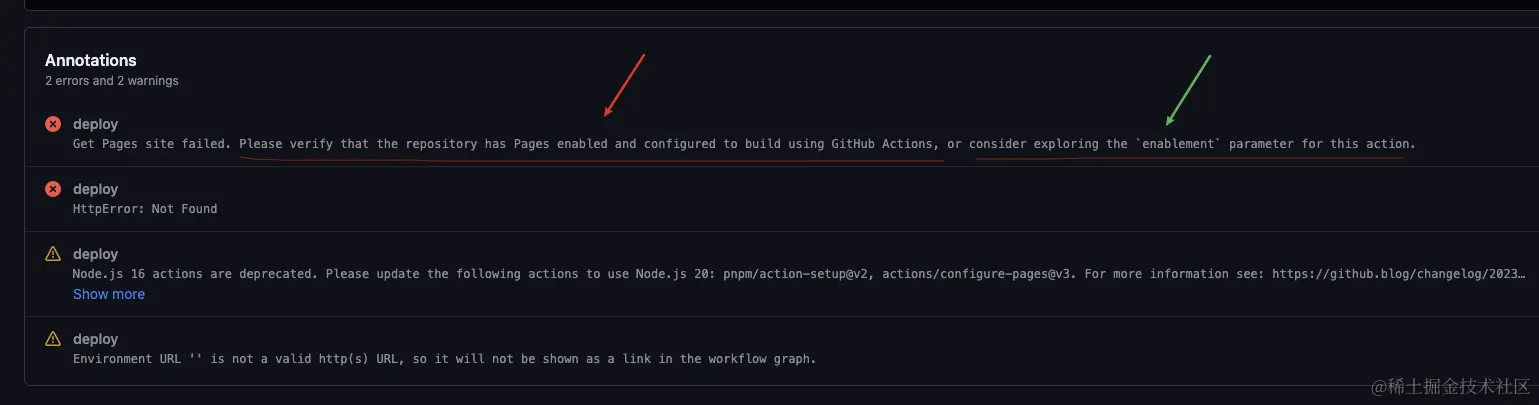Screen dimensions: 1539x405
Task: Open the deploy job above Node.js 16 warning
Action: [96, 254]
